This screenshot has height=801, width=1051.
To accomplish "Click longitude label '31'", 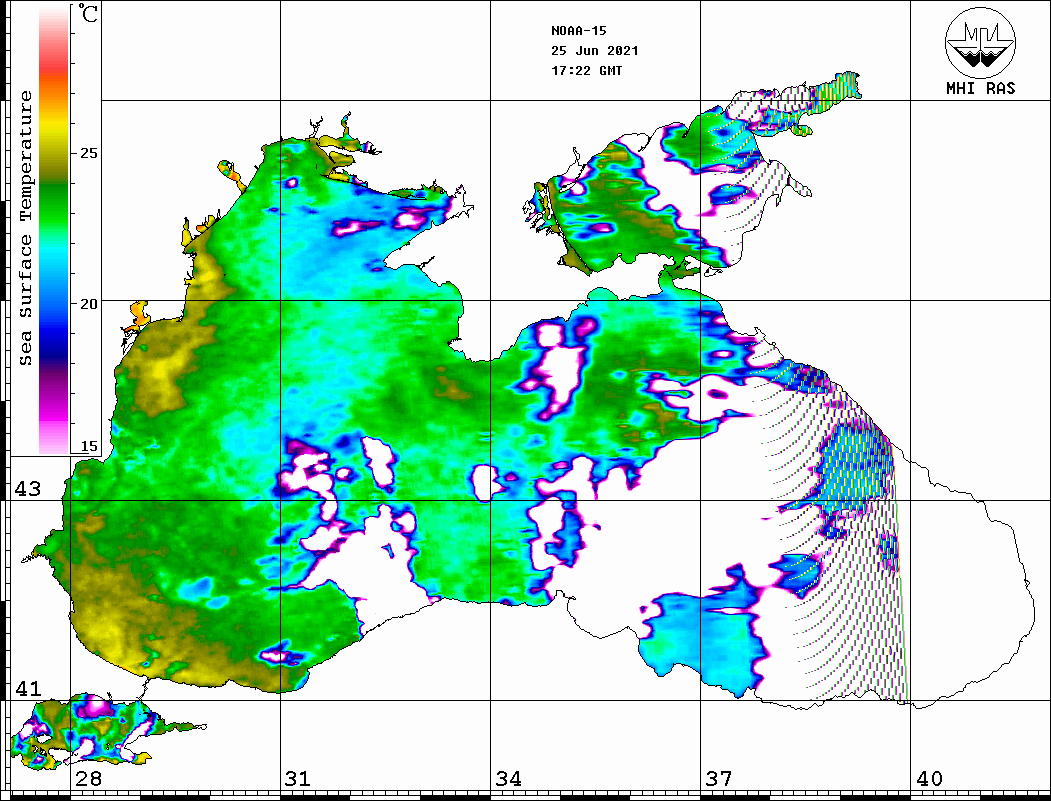I will pos(298,779).
